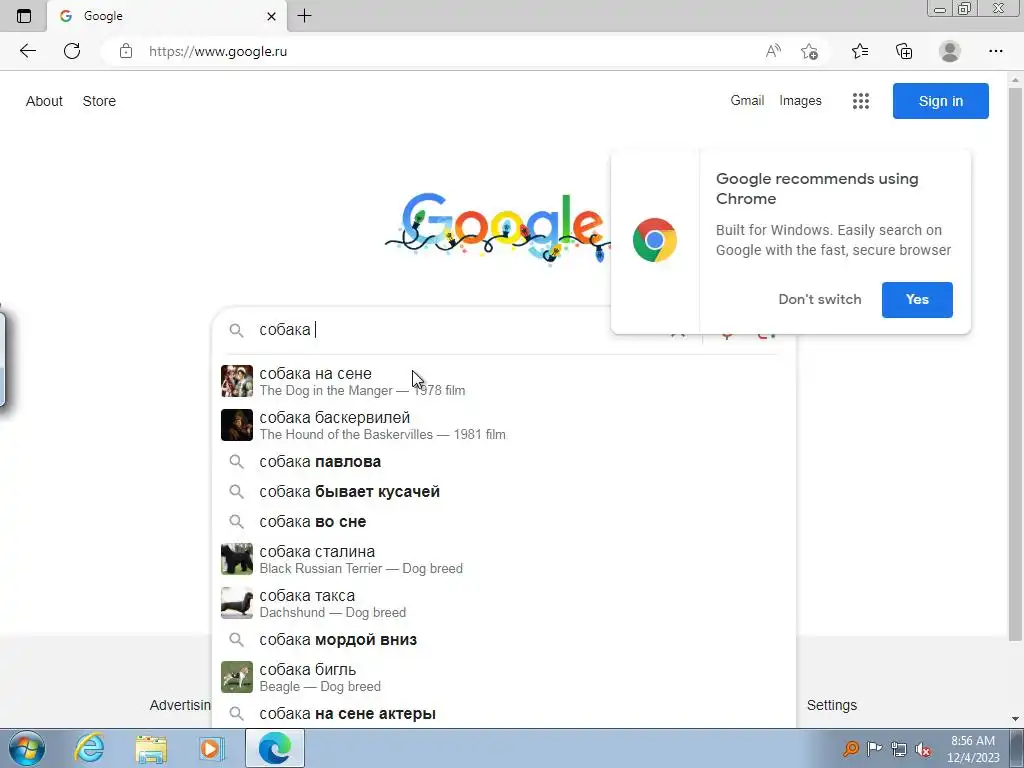Screen dimensions: 1024x768
Task: Select suggestion собака на сене
Action: click(504, 381)
